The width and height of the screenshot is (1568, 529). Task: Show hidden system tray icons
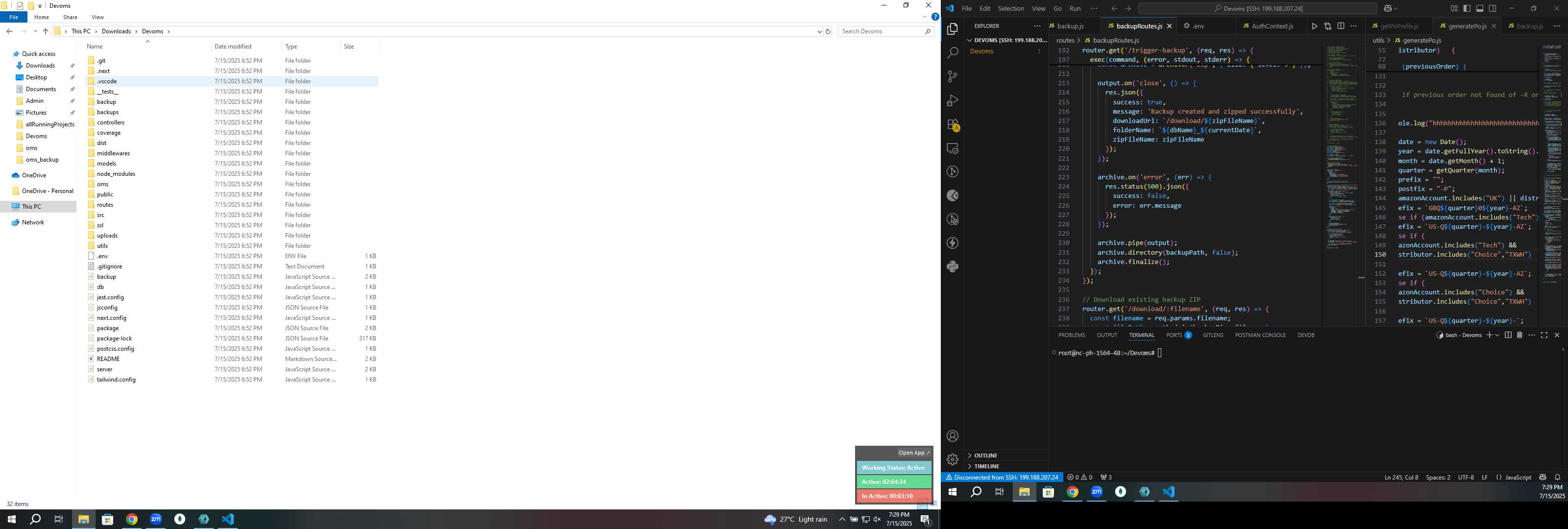[842, 519]
